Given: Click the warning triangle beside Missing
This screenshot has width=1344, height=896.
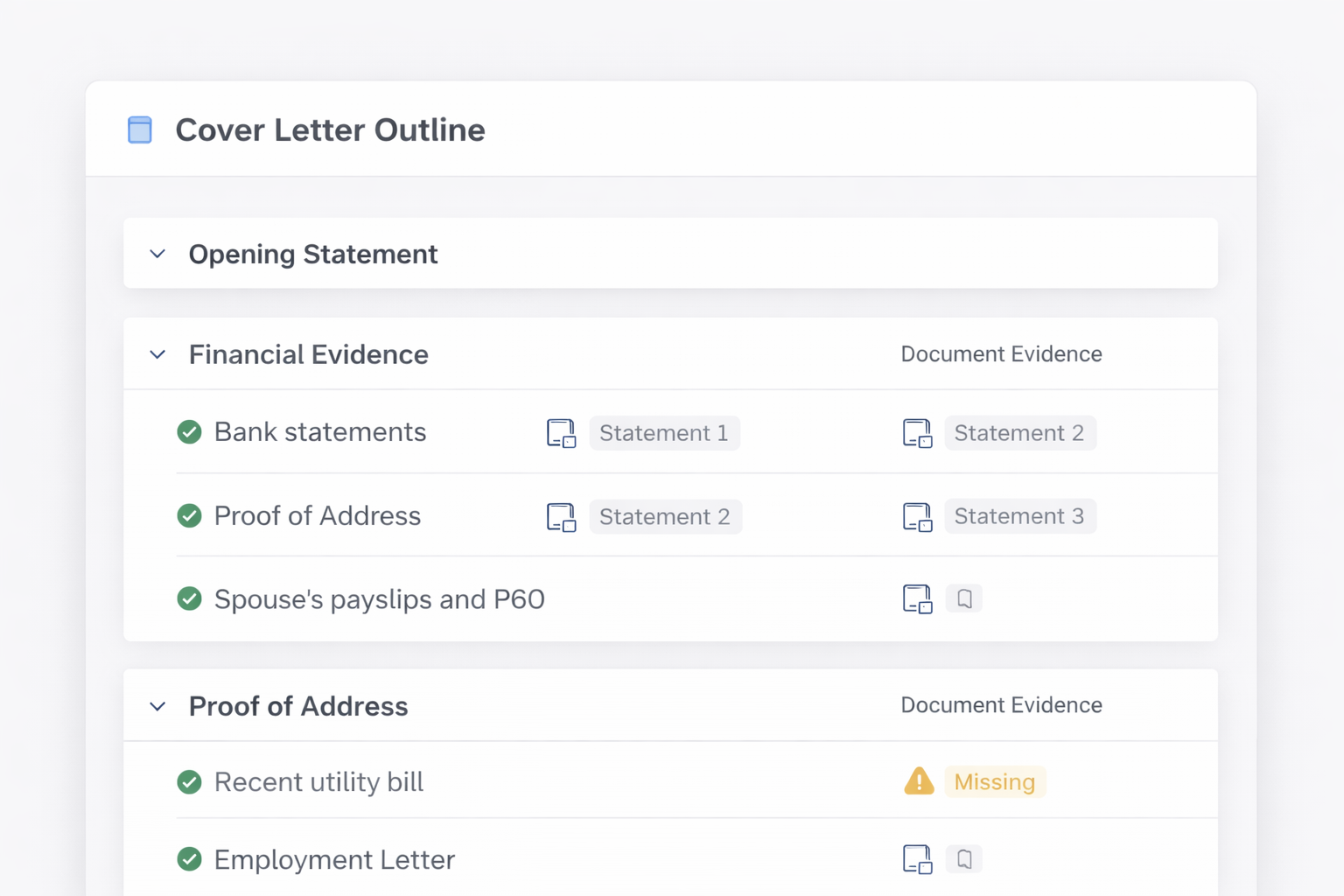Looking at the screenshot, I should pos(918,781).
